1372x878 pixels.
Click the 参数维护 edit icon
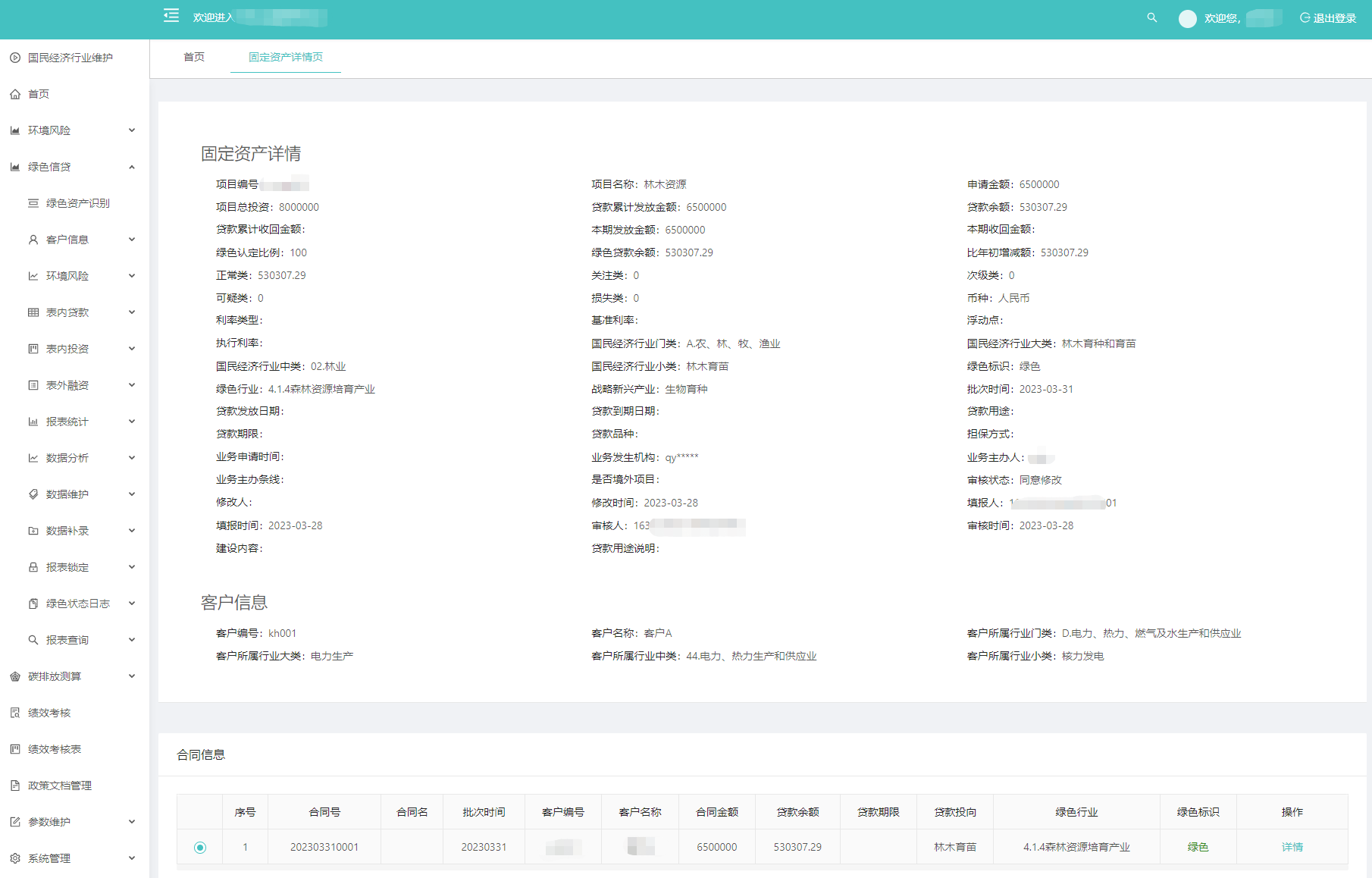15,822
